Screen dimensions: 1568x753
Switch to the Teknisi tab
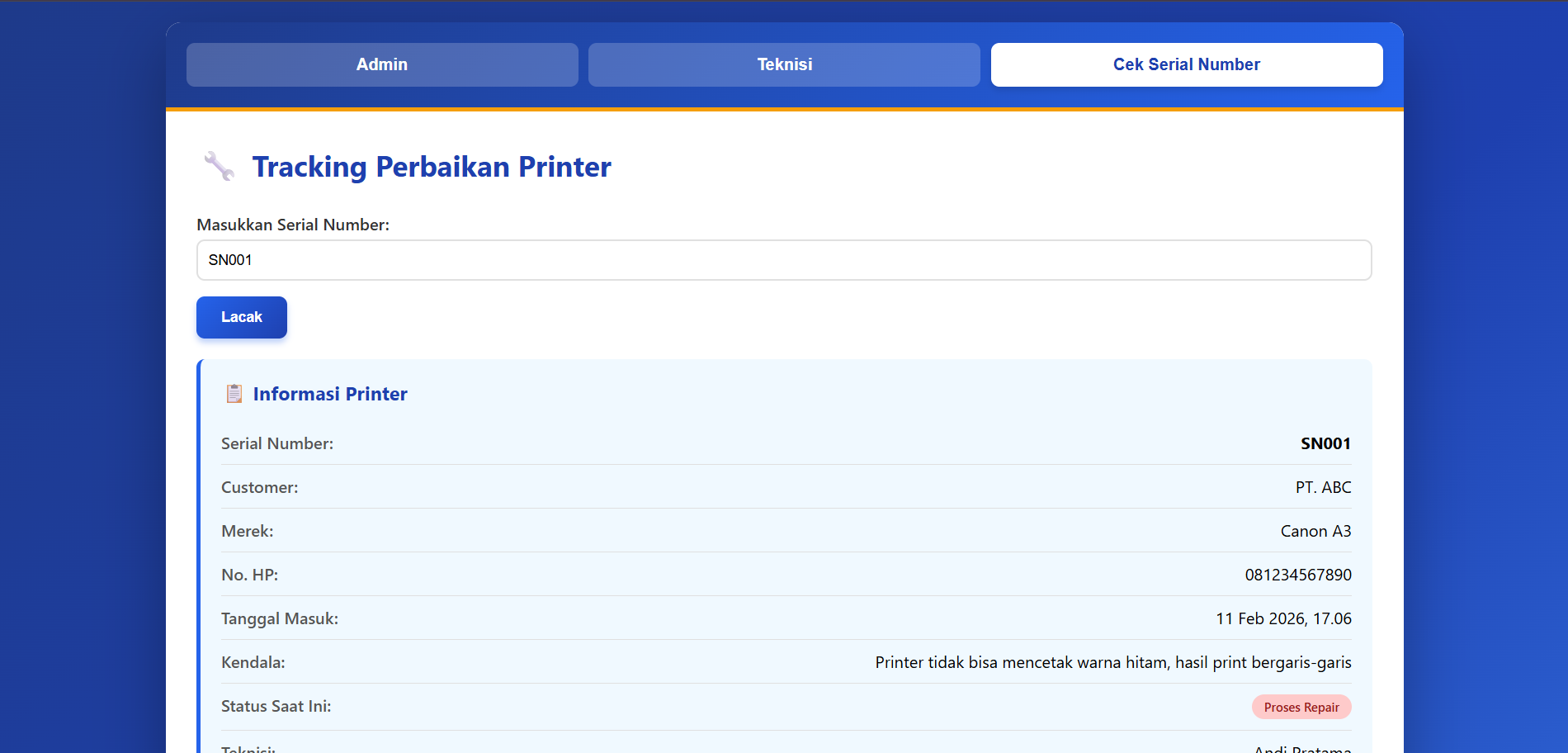pyautogui.click(x=782, y=64)
